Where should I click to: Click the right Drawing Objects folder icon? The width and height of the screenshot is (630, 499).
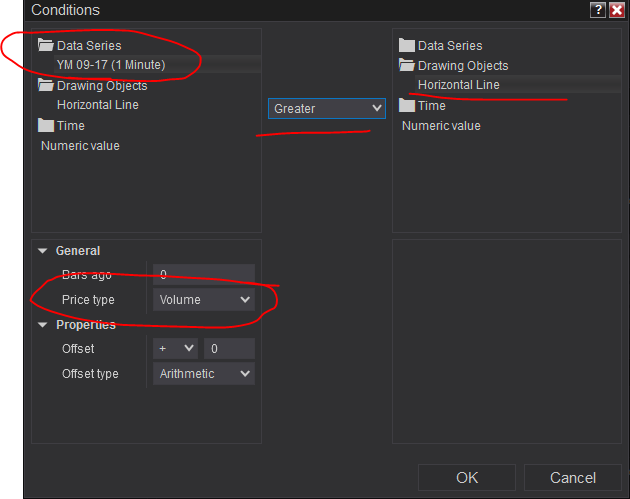(x=406, y=65)
